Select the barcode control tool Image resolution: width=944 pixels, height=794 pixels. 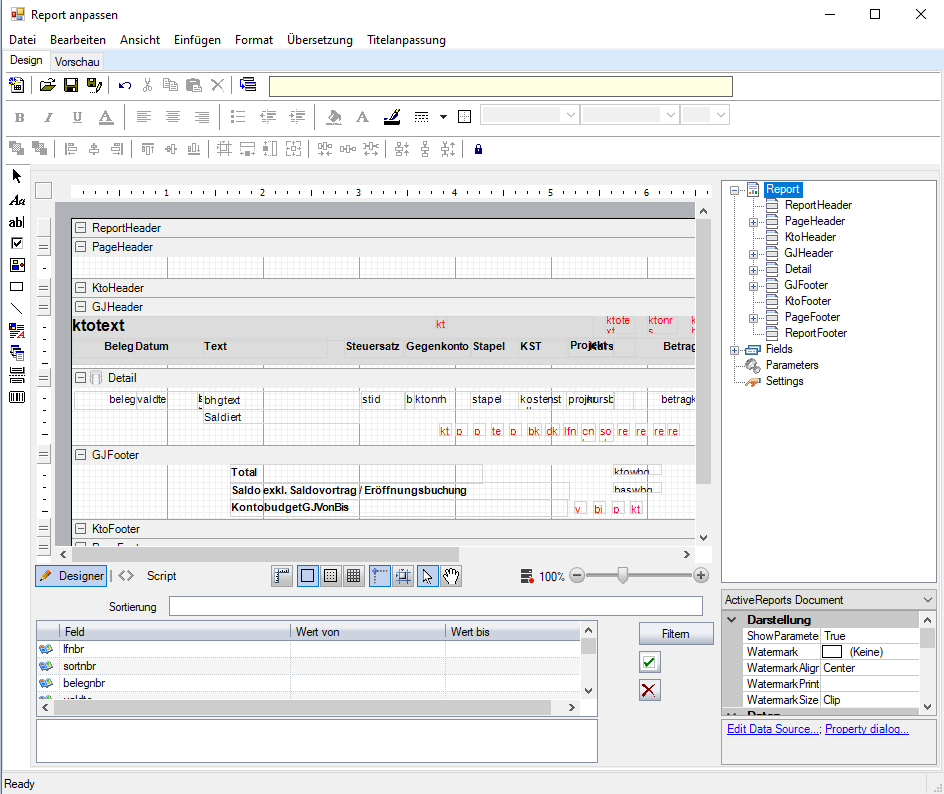(x=16, y=397)
